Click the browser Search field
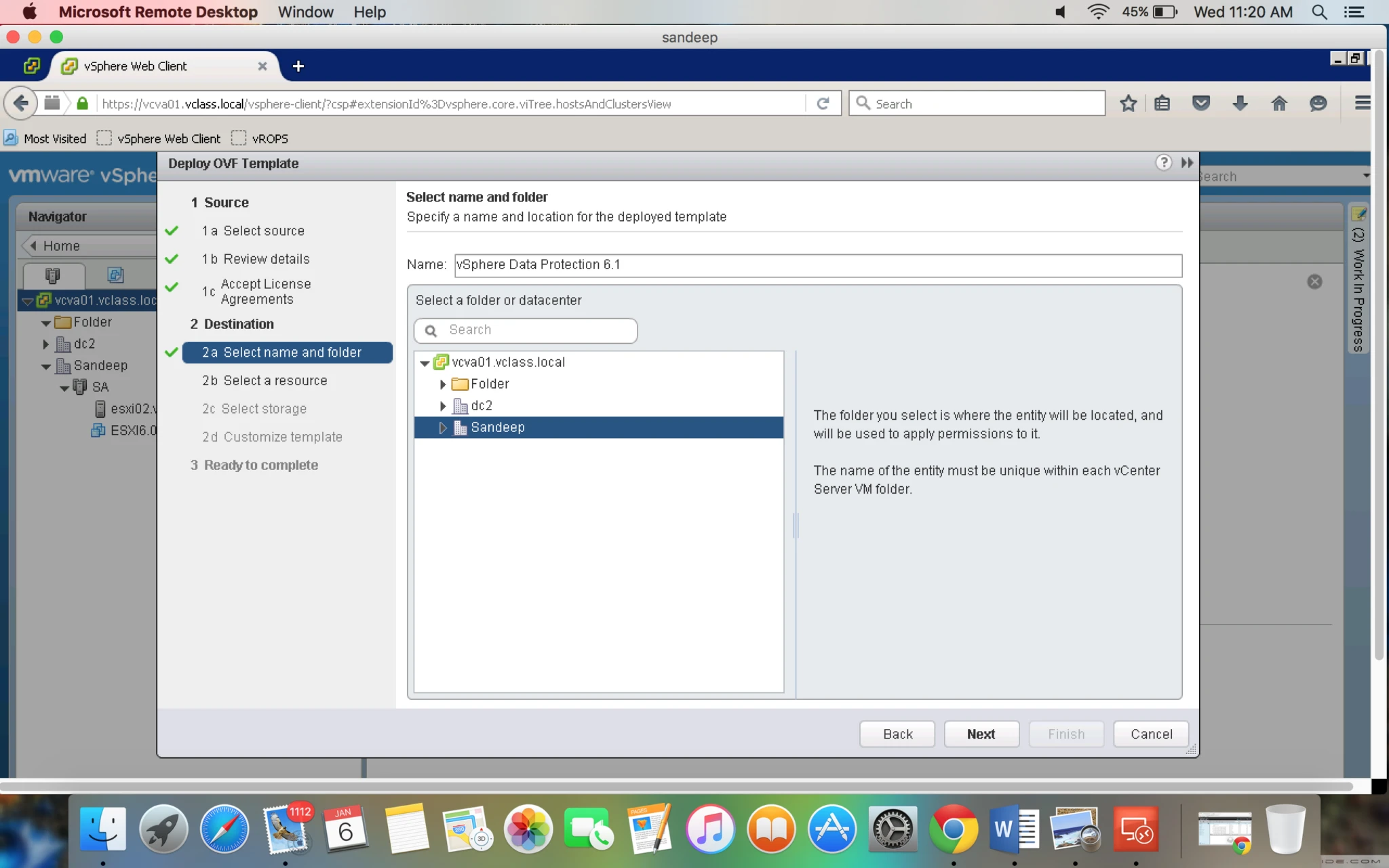This screenshot has height=868, width=1389. pos(977,104)
